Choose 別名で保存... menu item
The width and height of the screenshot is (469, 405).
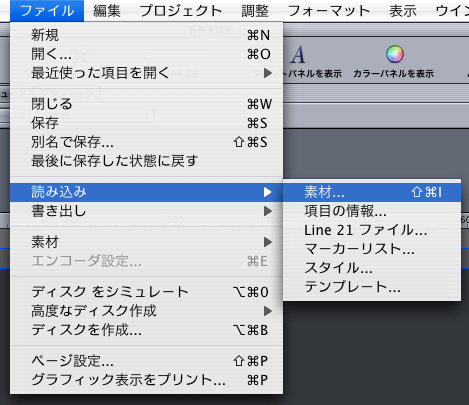(147, 142)
